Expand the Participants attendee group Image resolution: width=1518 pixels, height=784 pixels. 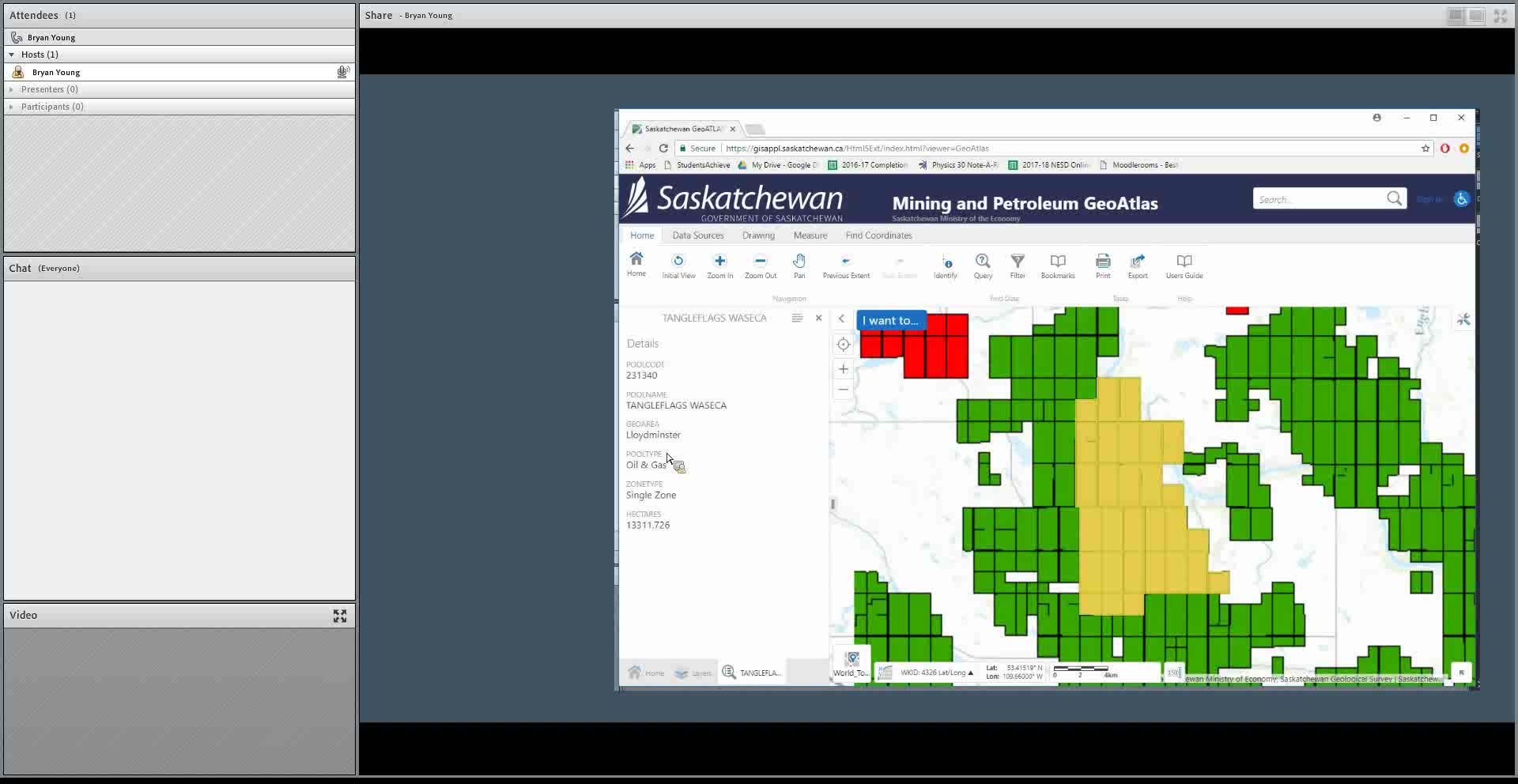11,107
